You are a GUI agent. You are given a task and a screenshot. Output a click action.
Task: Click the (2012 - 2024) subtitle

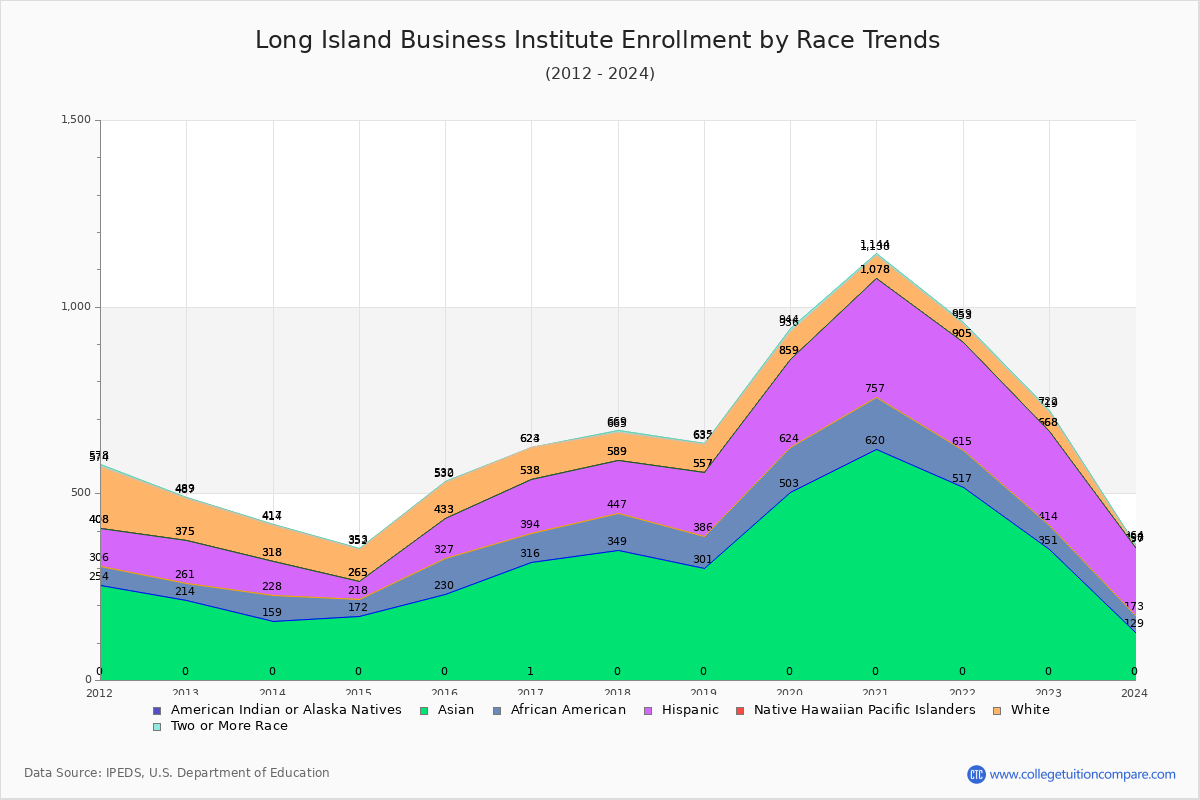(600, 74)
